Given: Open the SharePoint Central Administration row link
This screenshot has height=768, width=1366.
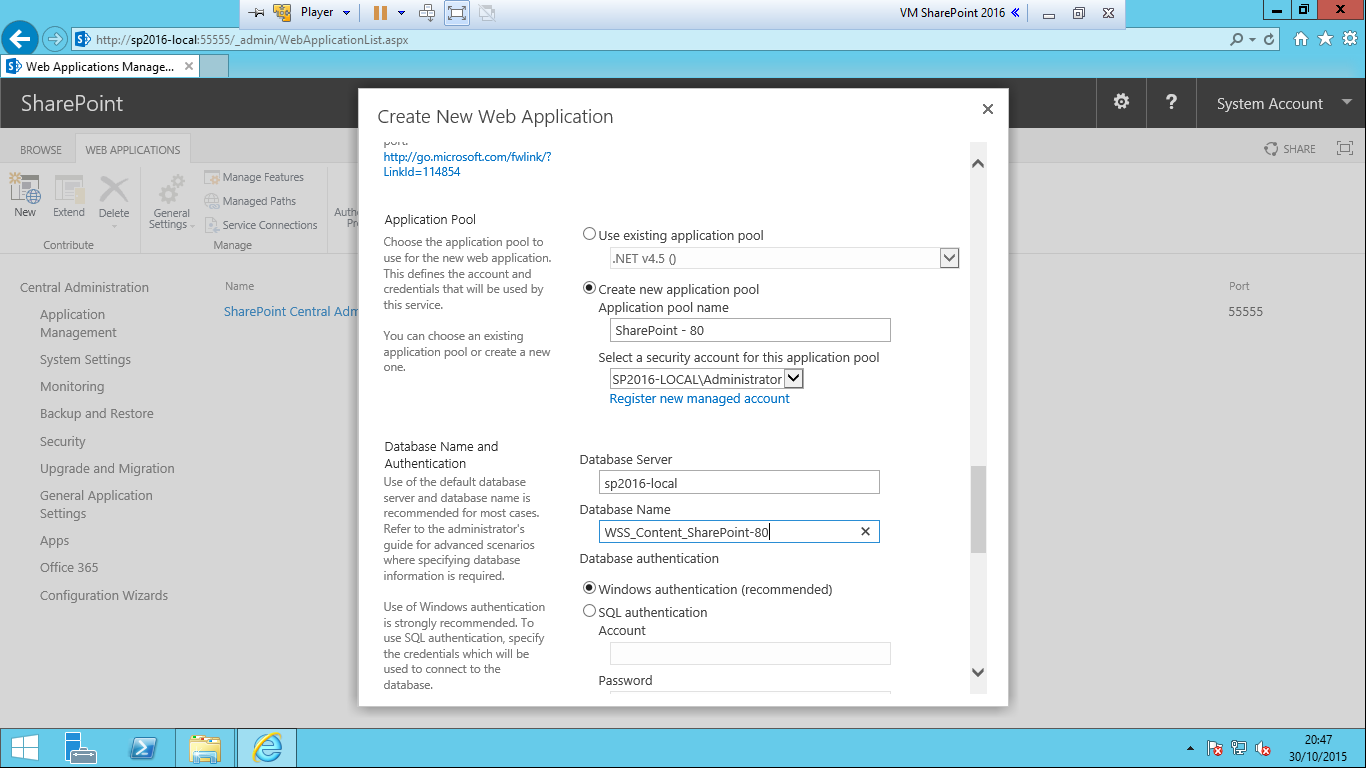Looking at the screenshot, I should pos(291,311).
